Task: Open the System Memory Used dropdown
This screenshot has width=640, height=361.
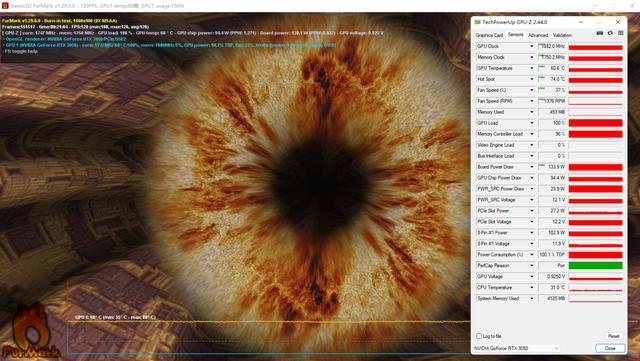Action: 531,299
